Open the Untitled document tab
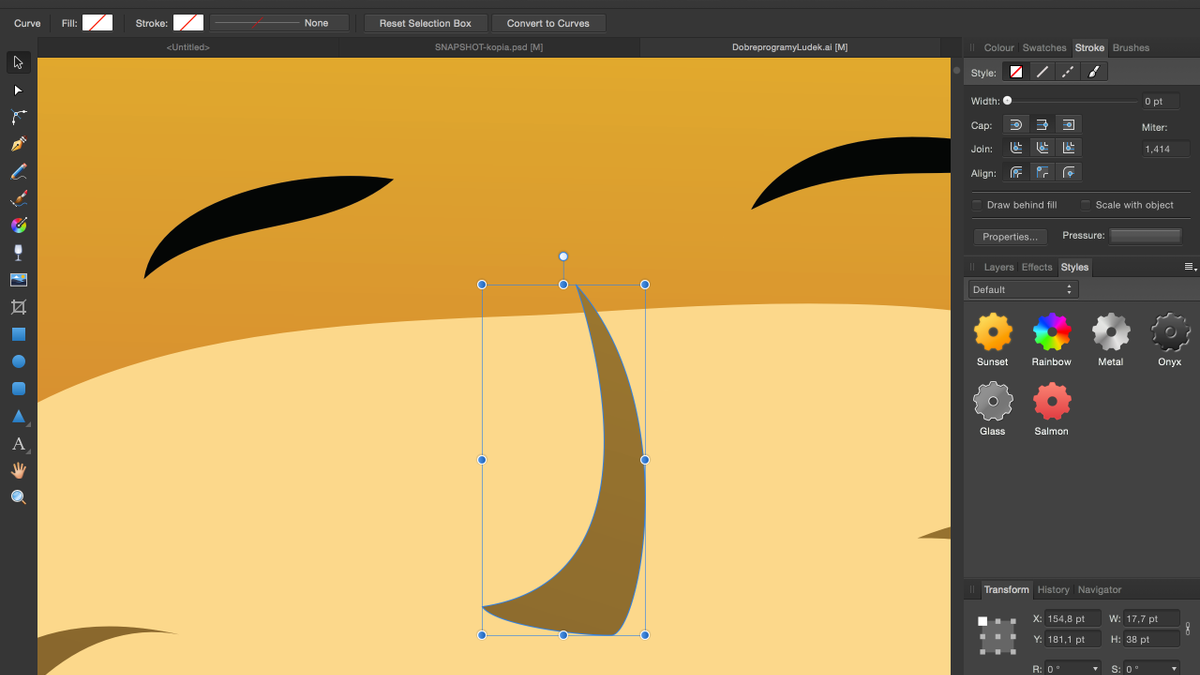 tap(188, 47)
